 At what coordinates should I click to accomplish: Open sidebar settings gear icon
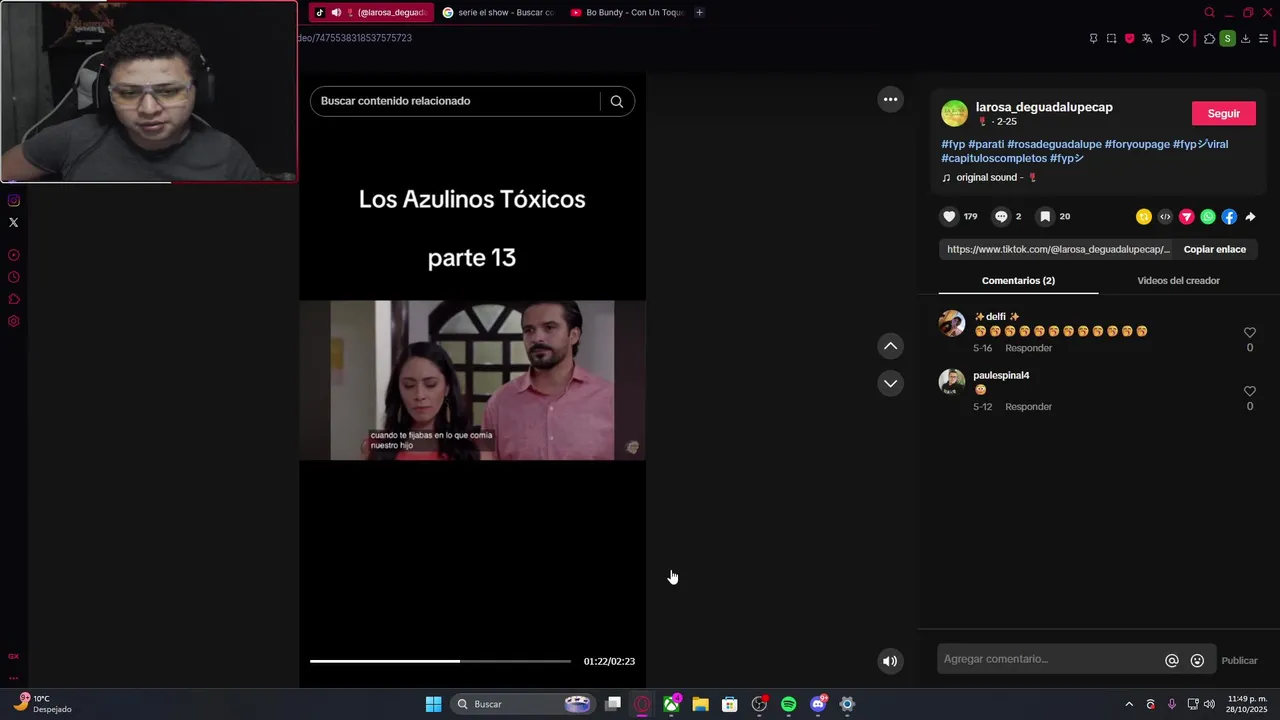[x=13, y=321]
